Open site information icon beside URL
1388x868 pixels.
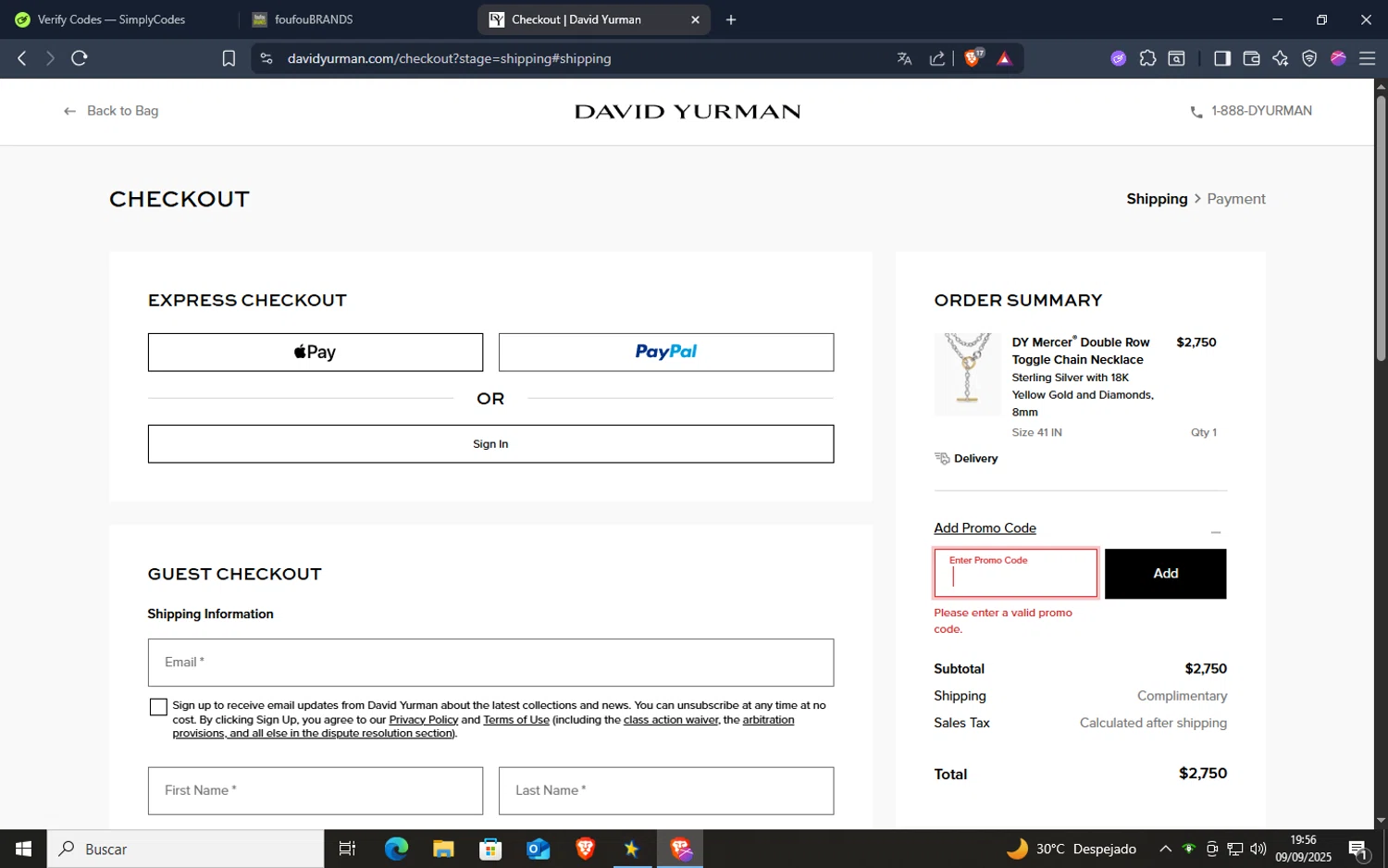[x=266, y=58]
